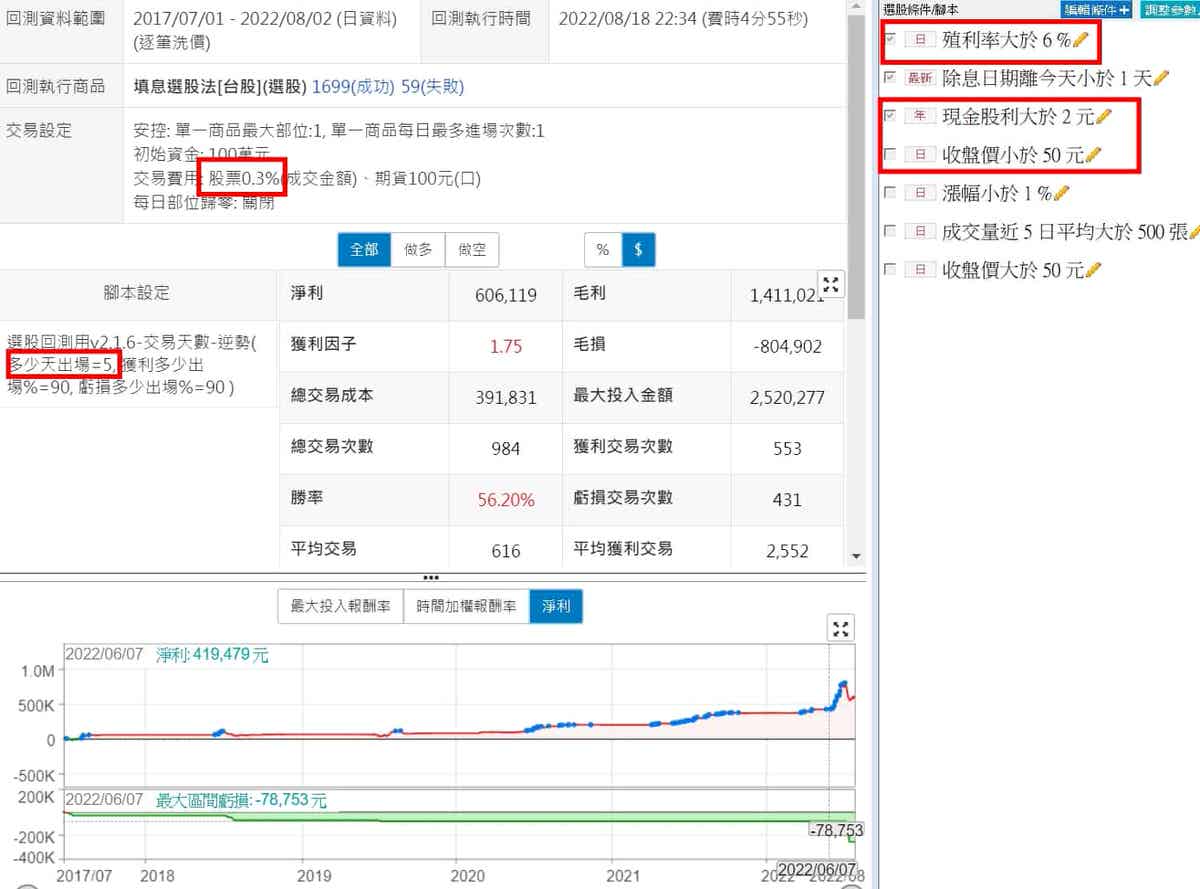The height and width of the screenshot is (889, 1200).
Task: Edit the 除息日期離今天小於 1 天 condition pencil
Action: click(x=1161, y=78)
